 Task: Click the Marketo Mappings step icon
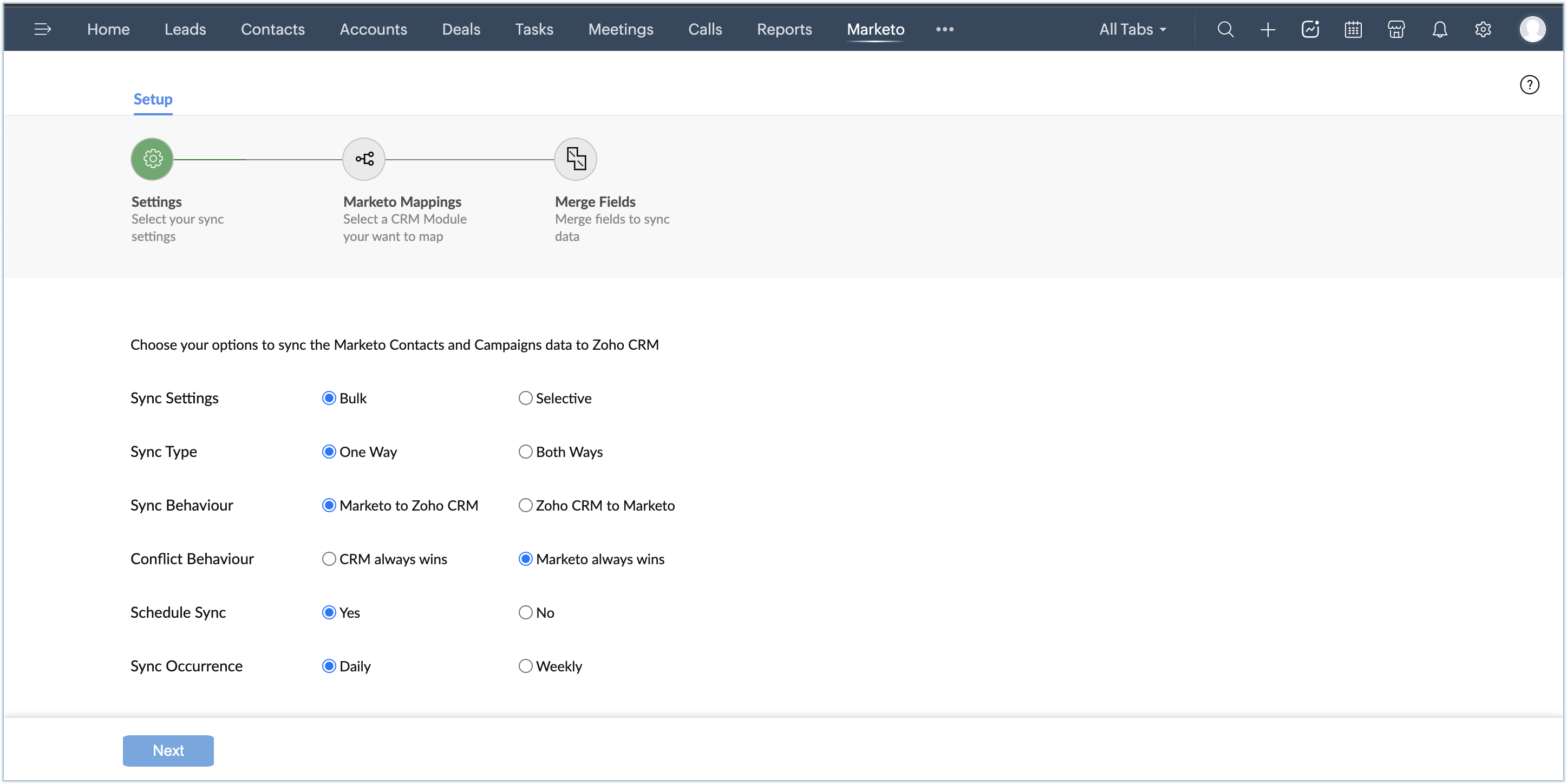click(x=364, y=159)
